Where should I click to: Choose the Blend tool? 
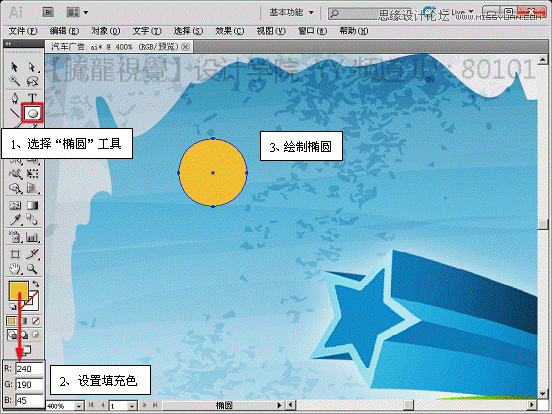coord(32,220)
